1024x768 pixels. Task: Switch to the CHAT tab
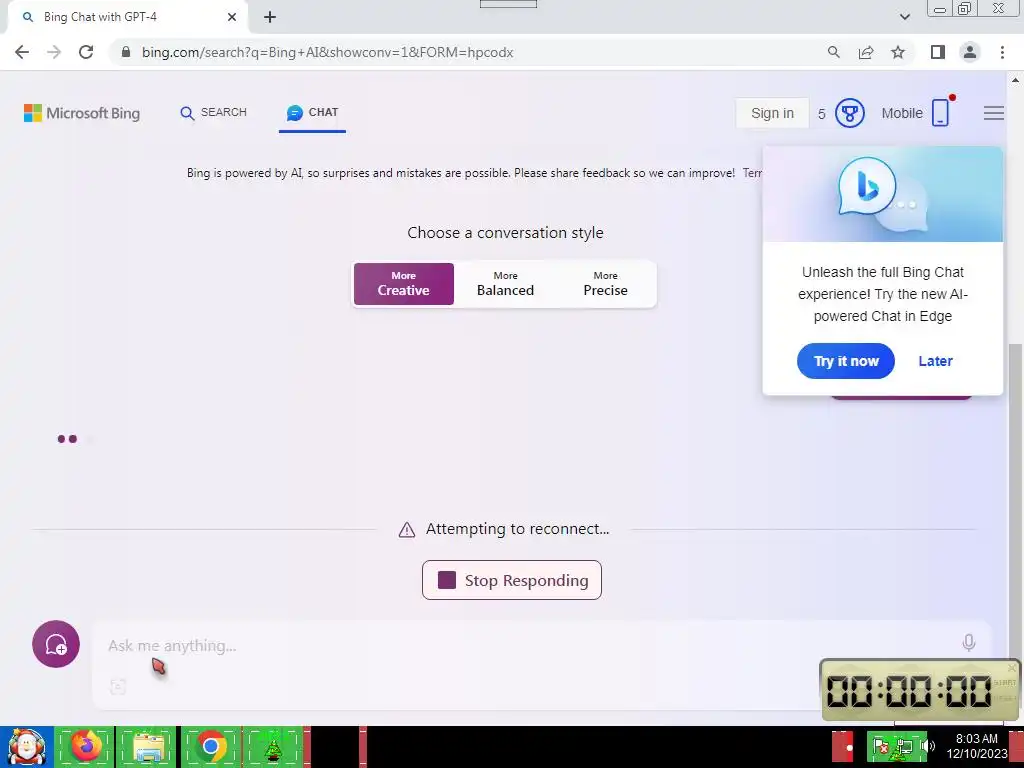[312, 112]
